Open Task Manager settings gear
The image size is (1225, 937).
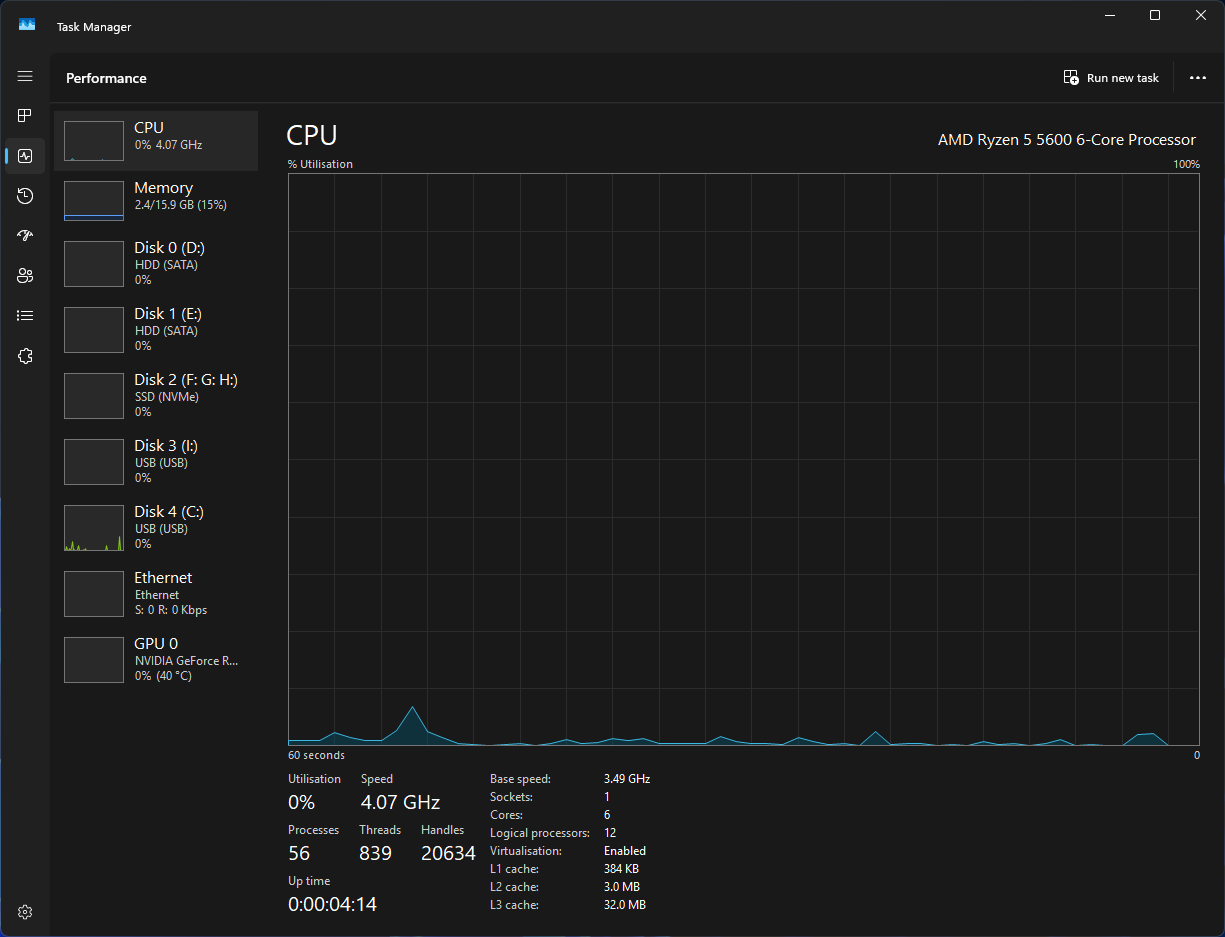24,911
